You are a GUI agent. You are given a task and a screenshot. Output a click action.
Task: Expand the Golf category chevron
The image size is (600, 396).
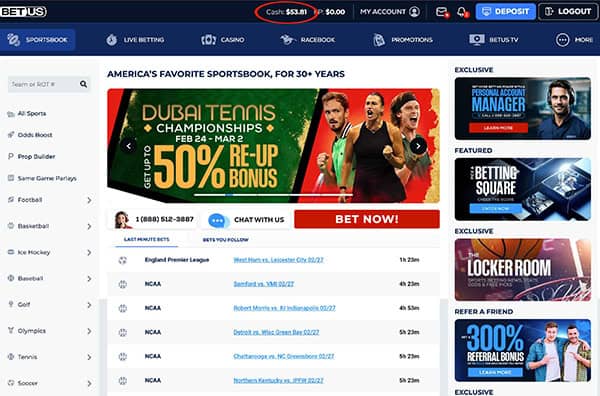pos(89,305)
